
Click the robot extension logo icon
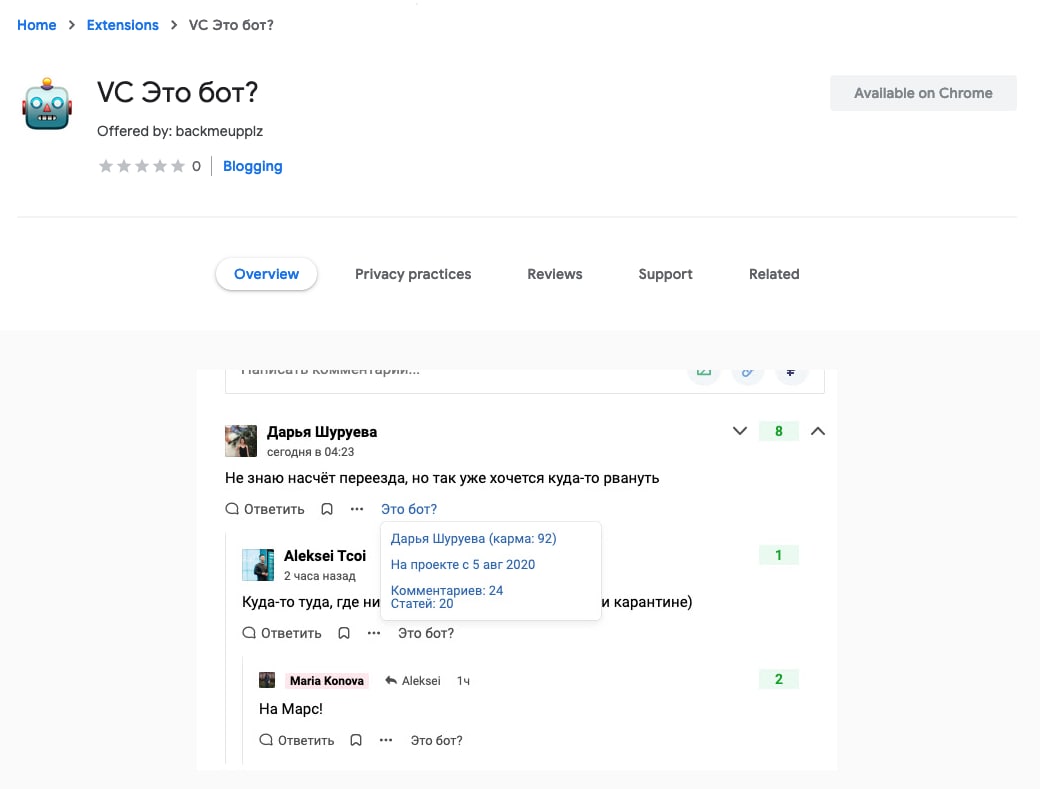pyautogui.click(x=46, y=104)
